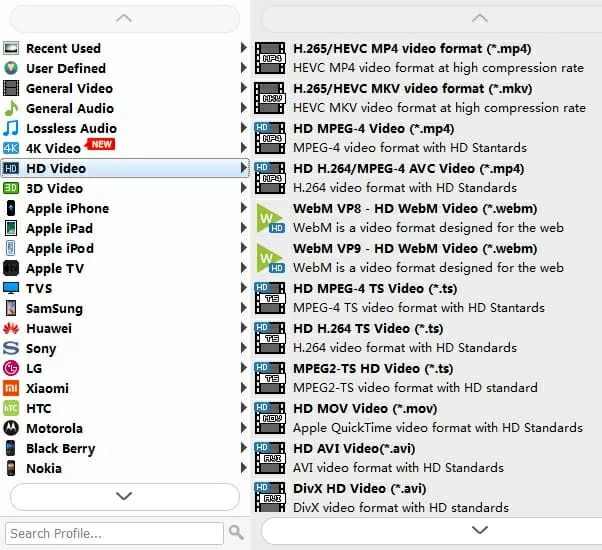Click the search magnifier icon
Image resolution: width=602 pixels, height=550 pixels.
click(236, 532)
